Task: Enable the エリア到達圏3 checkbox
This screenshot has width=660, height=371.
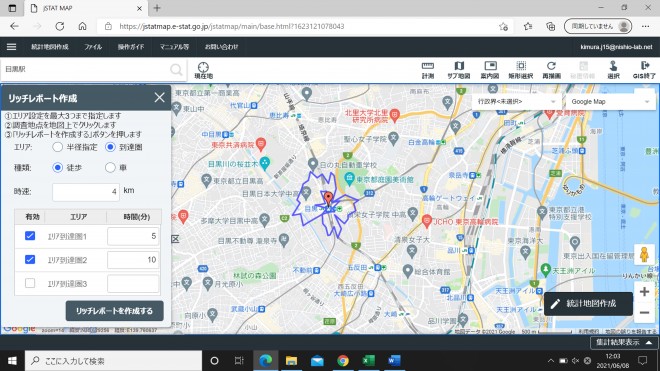Action: 30,283
